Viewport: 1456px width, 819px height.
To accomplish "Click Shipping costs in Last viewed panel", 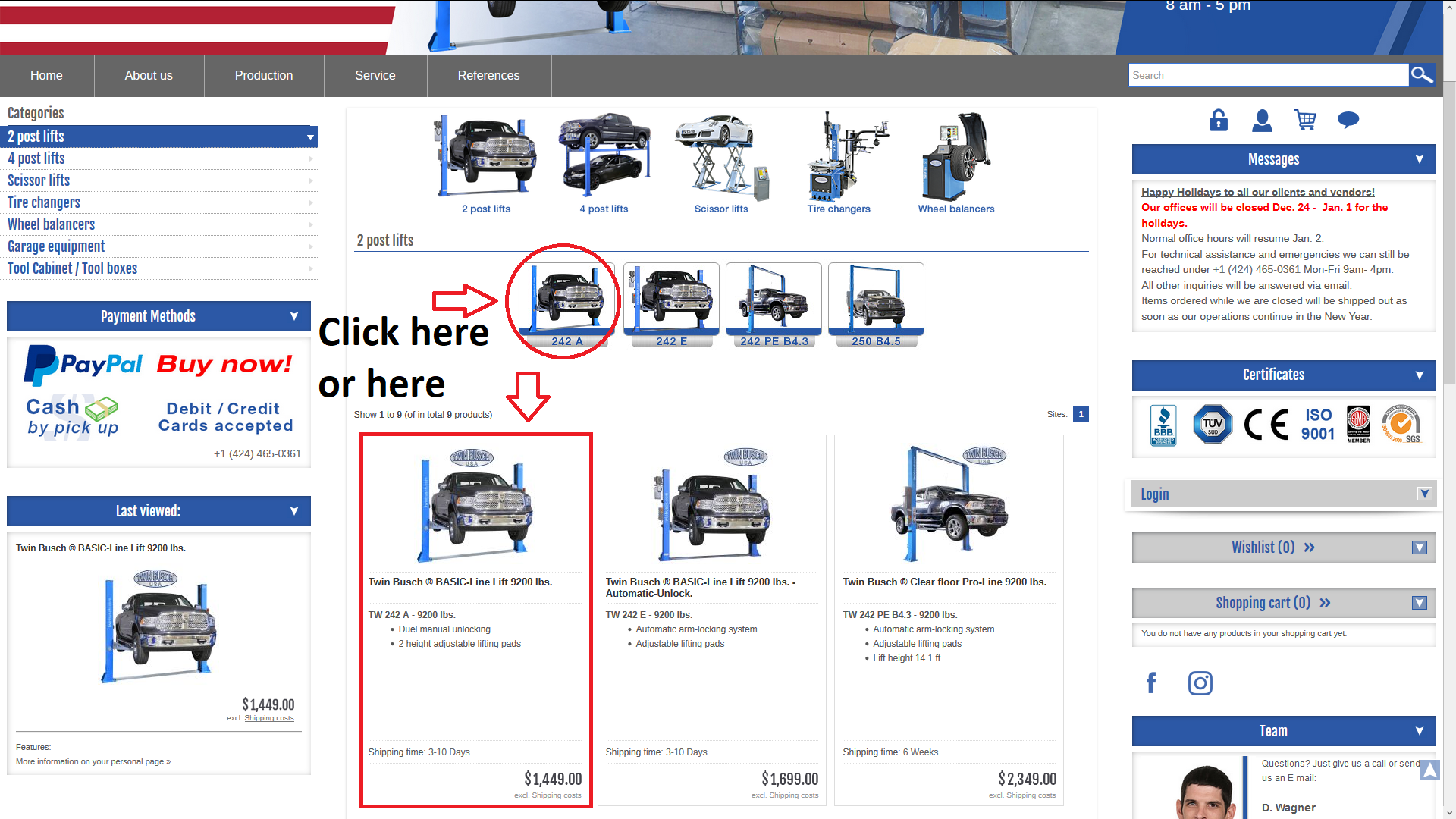I will pos(269,718).
